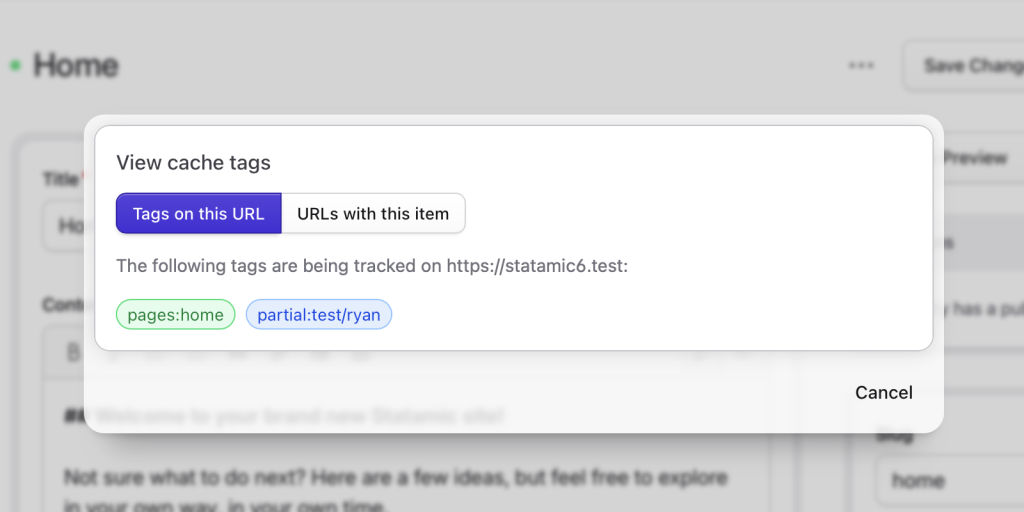1024x512 pixels.
Task: Switch to "URLs with this item" tab
Action: coord(373,213)
